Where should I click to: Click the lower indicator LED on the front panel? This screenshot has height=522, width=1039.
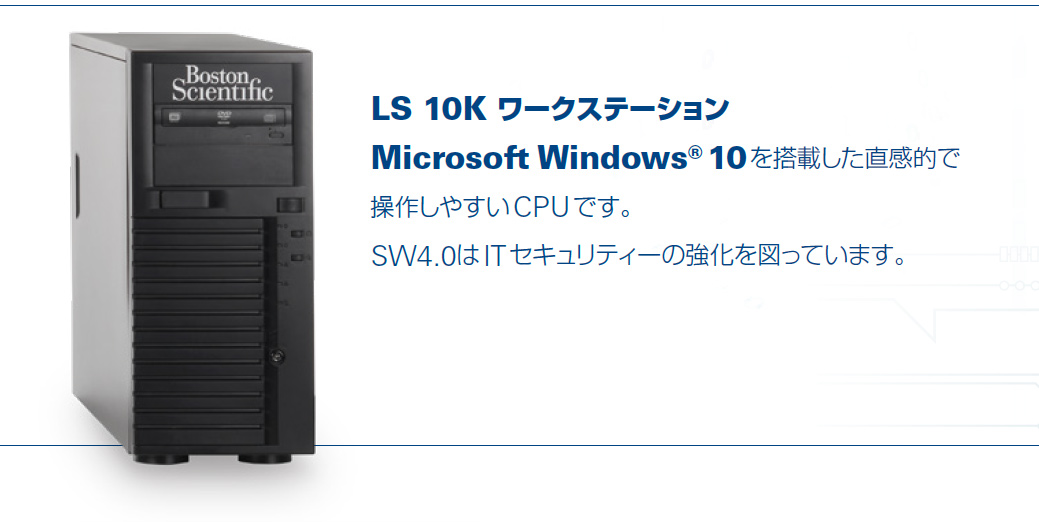[299, 257]
